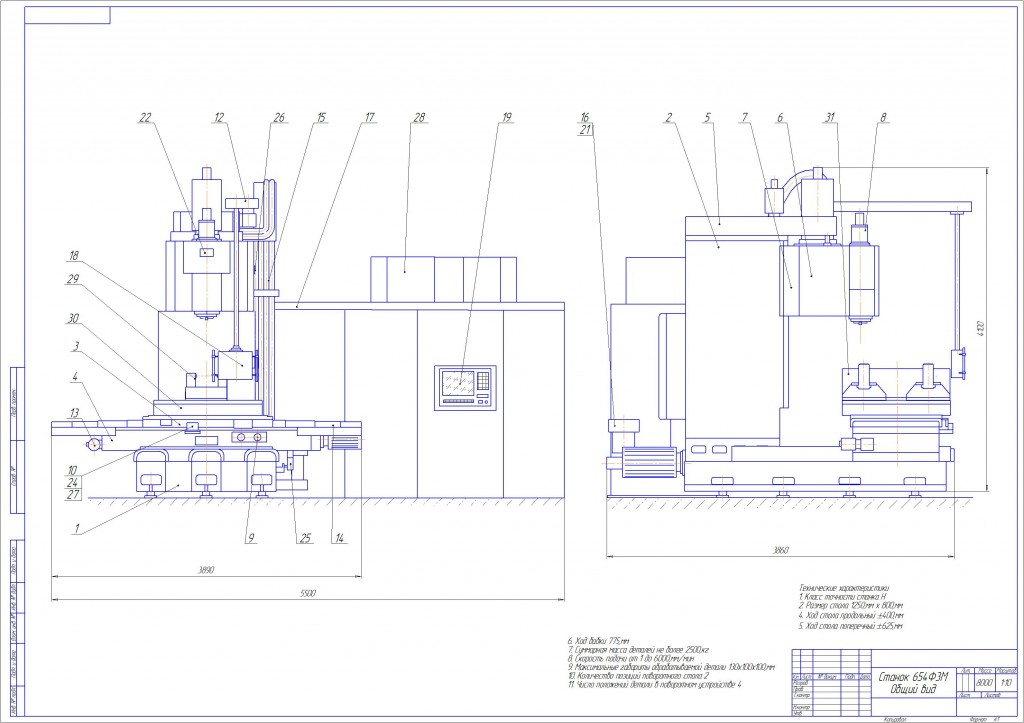The height and width of the screenshot is (723, 1024).
Task: Click the 'Технические характеристики' heading
Action: tap(844, 588)
